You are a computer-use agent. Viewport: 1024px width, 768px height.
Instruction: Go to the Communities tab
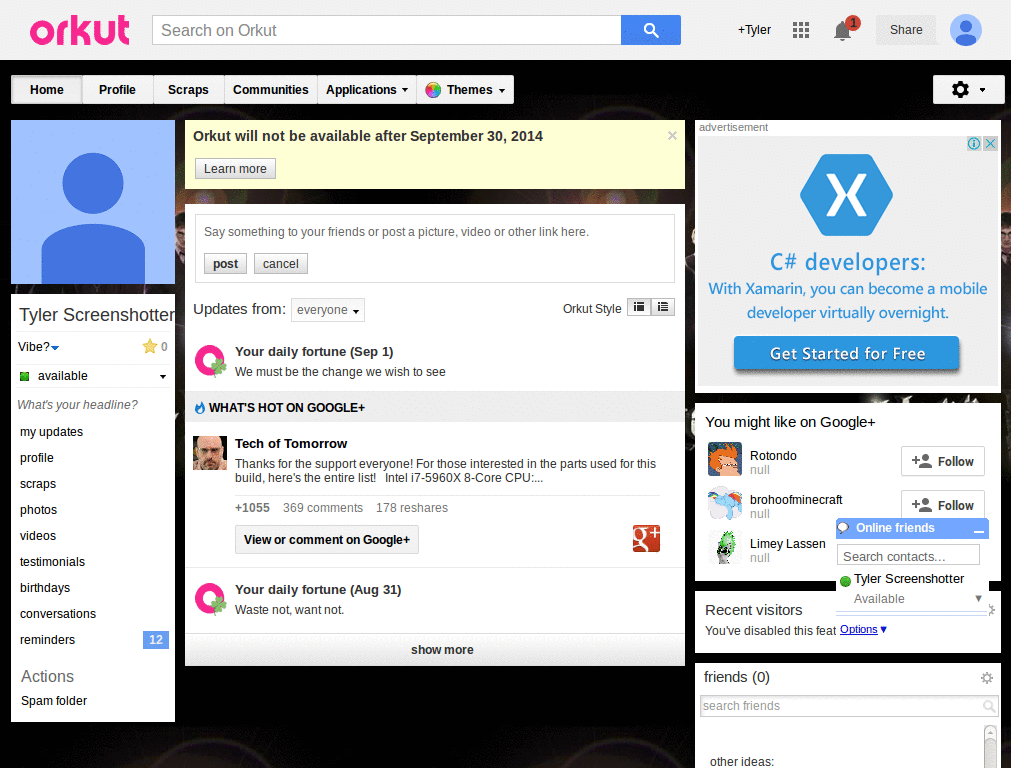[270, 90]
